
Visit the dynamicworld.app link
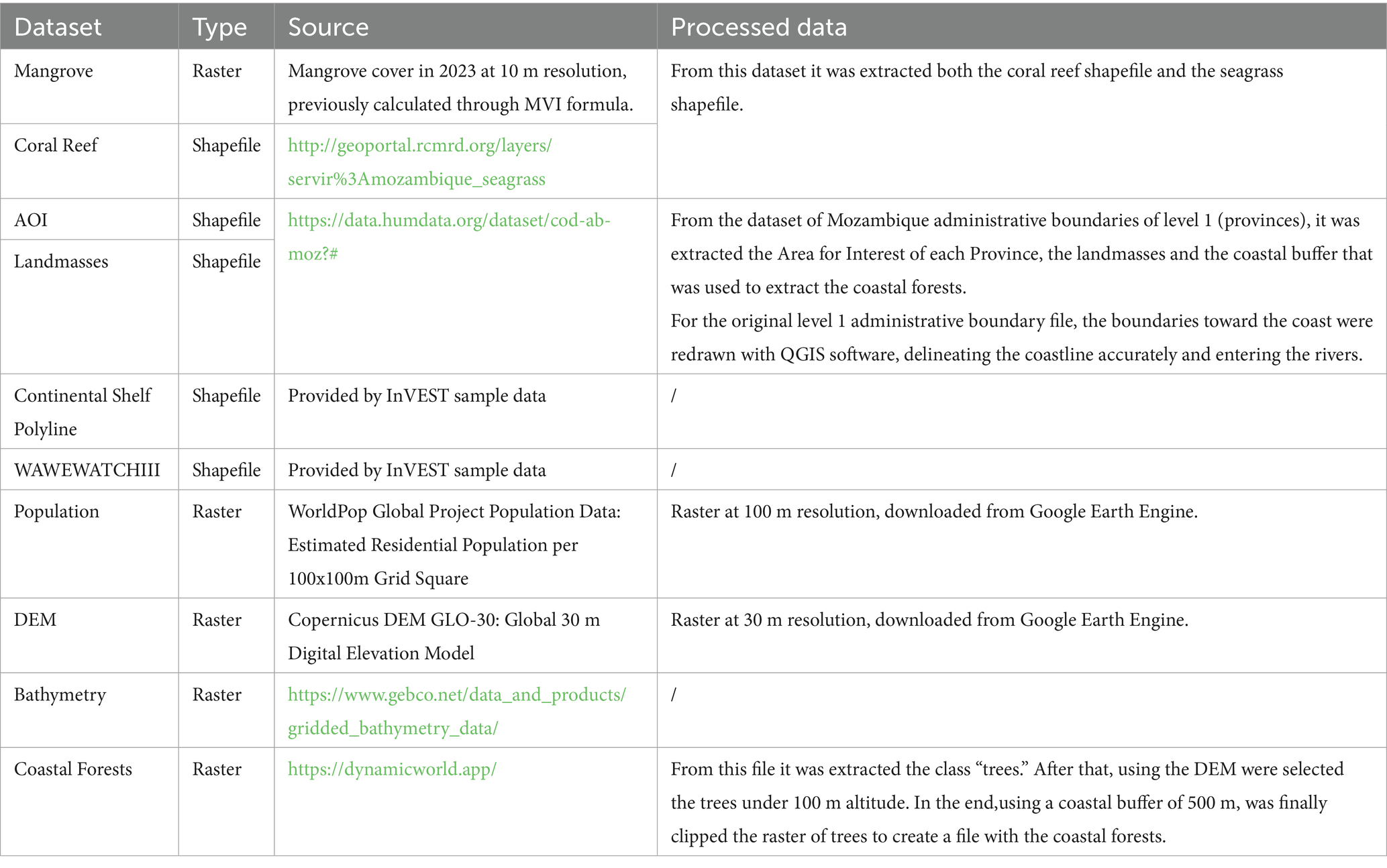tap(392, 769)
